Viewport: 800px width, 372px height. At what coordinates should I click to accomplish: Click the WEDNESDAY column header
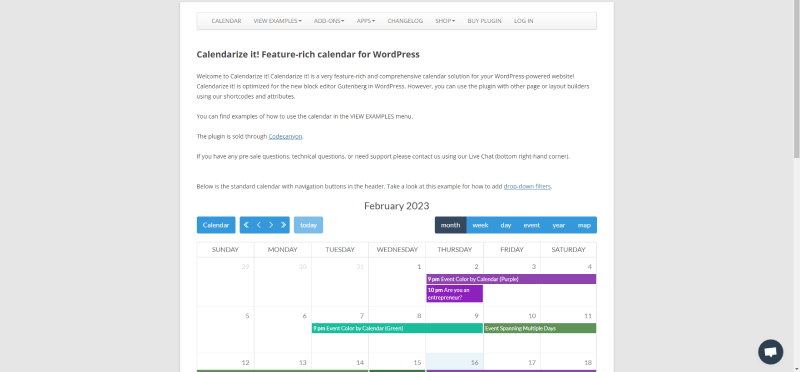click(397, 250)
